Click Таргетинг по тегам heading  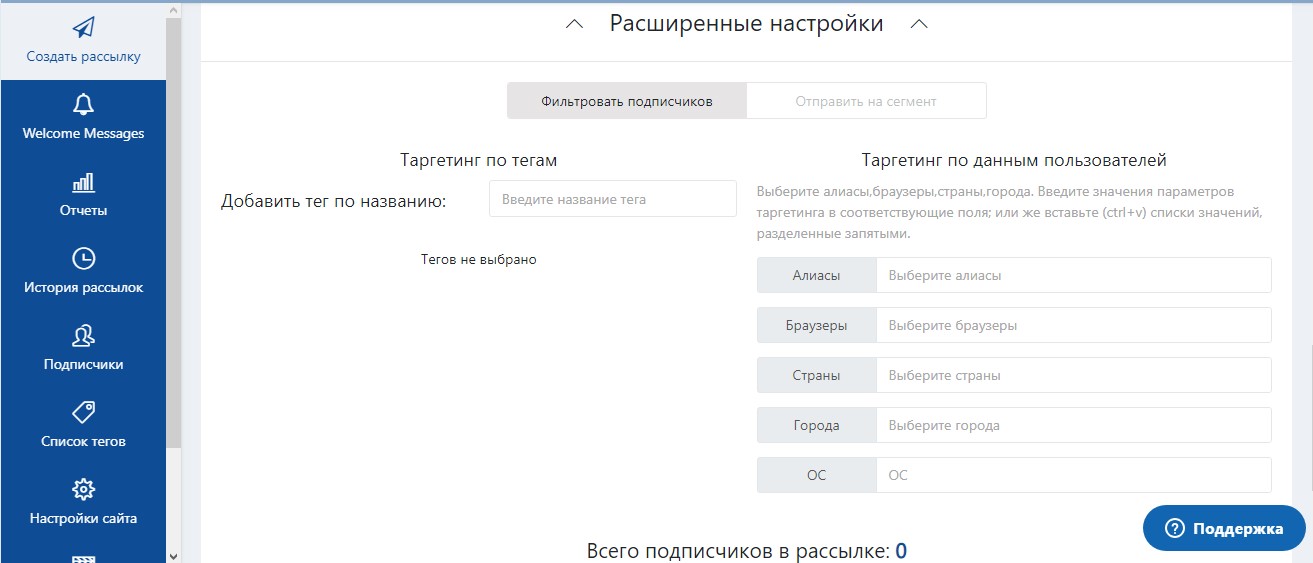(x=478, y=160)
